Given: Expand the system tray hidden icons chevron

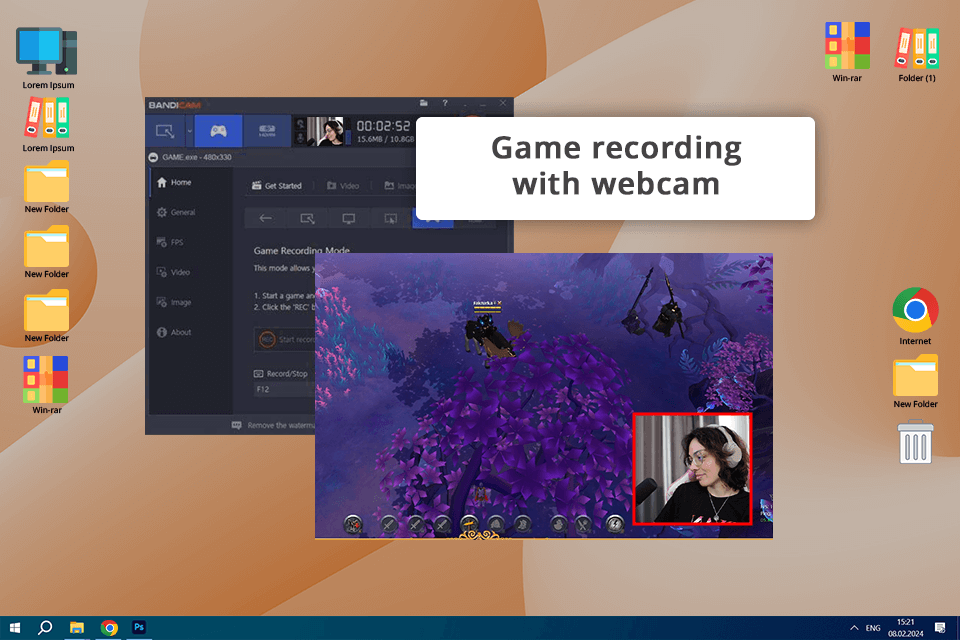Looking at the screenshot, I should [x=854, y=628].
